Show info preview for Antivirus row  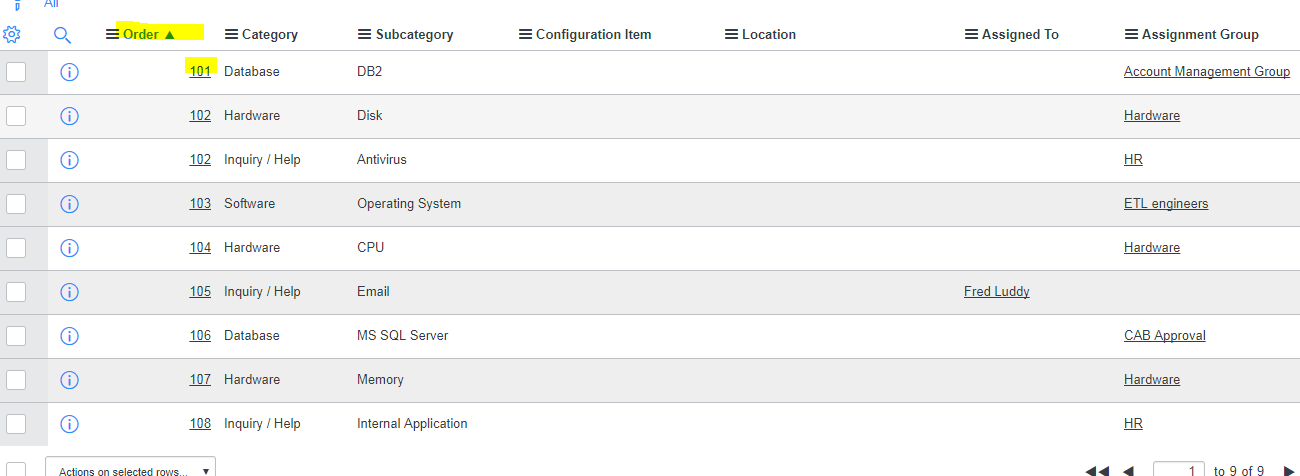point(69,160)
